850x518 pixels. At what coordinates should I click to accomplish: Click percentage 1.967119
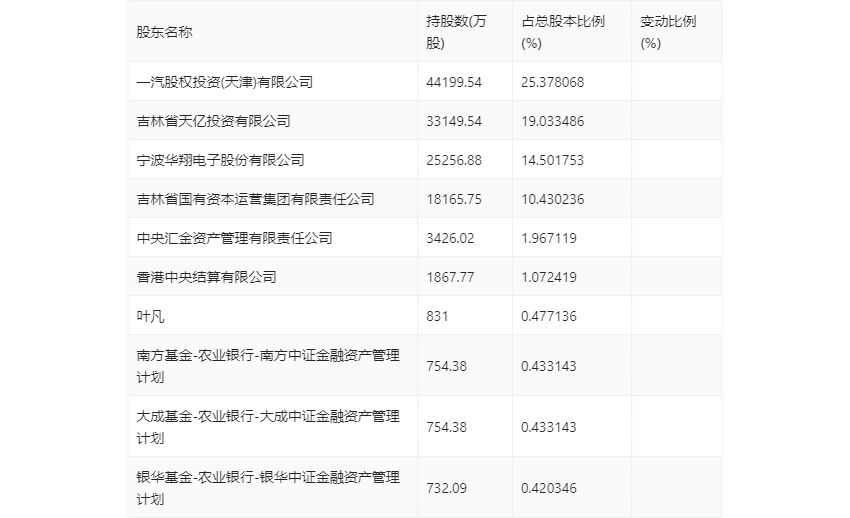549,238
